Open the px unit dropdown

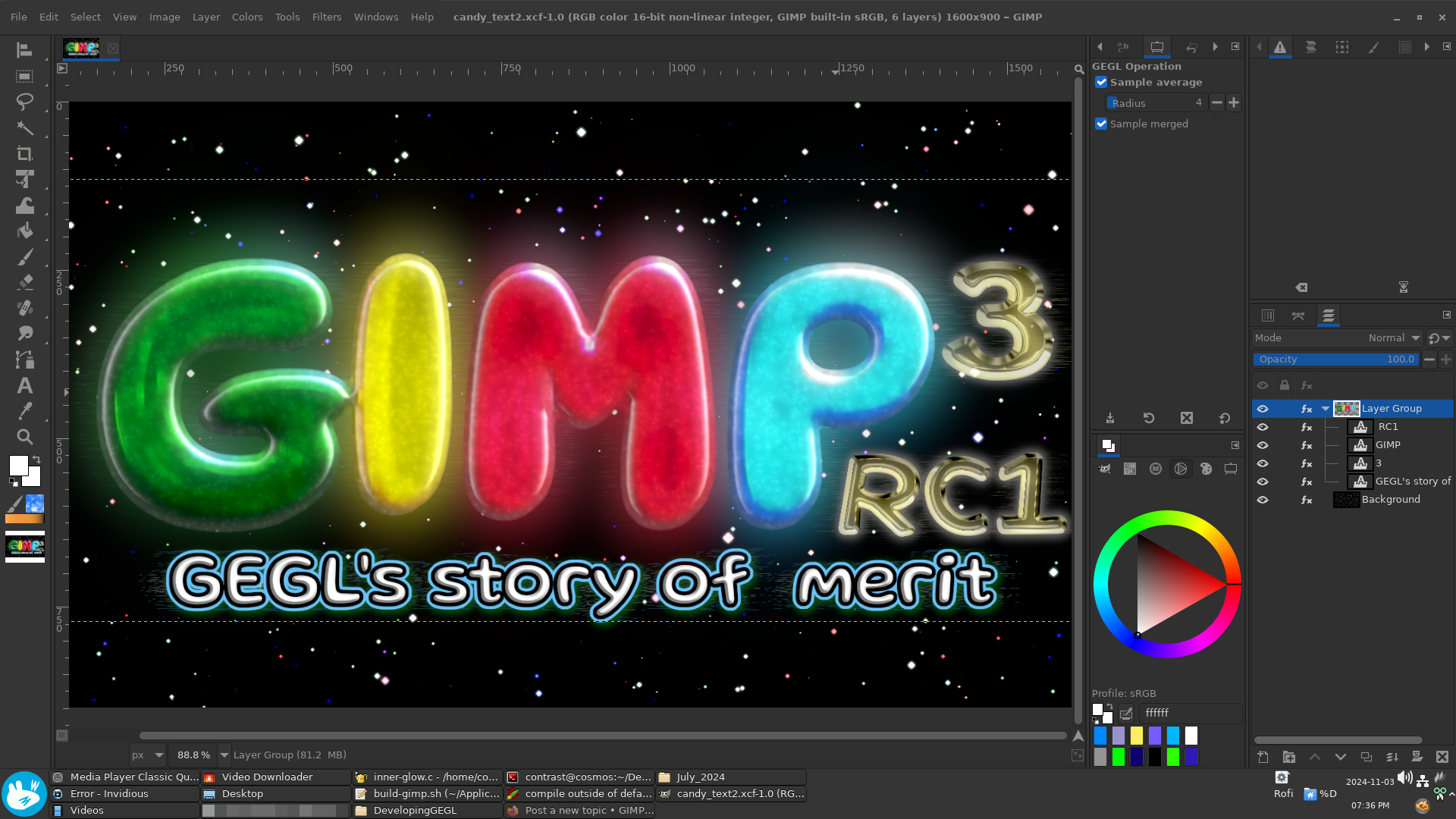click(147, 755)
